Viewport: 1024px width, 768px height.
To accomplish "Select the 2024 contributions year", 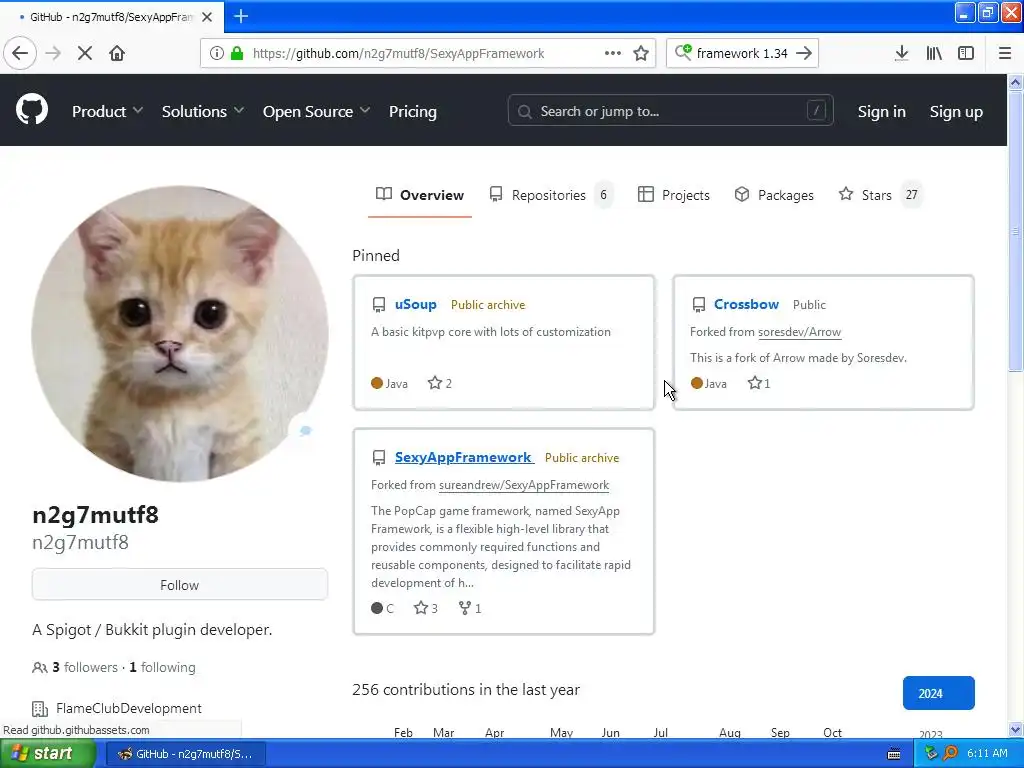I will pos(938,693).
